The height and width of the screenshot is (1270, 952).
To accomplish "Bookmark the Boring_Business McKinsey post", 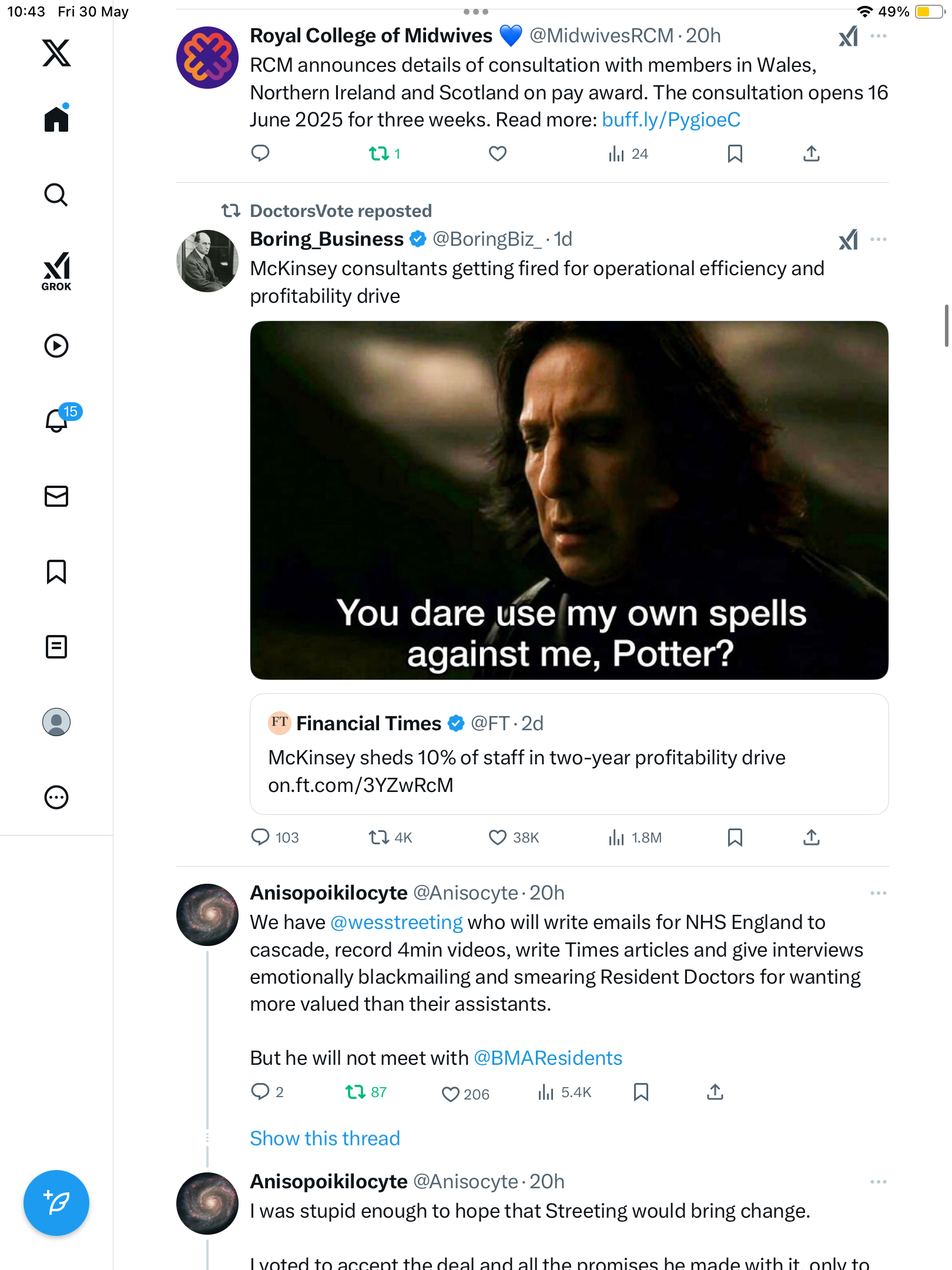I will pyautogui.click(x=735, y=837).
